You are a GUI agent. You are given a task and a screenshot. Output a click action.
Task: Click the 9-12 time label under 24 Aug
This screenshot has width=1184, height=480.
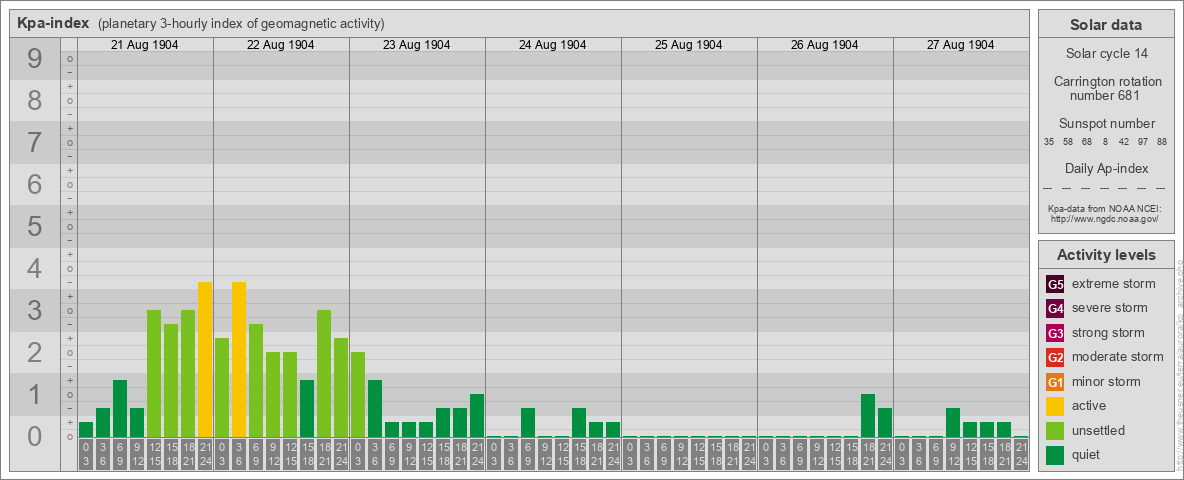(545, 454)
